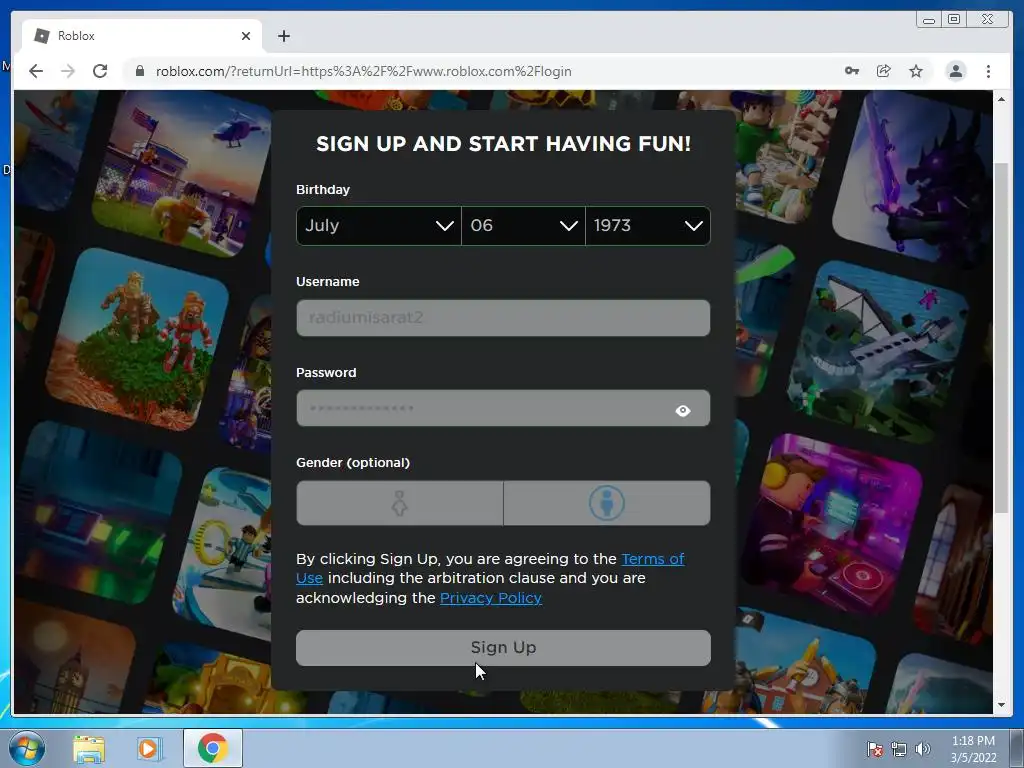Click the crashed airplane game thumbnail

pos(878,353)
